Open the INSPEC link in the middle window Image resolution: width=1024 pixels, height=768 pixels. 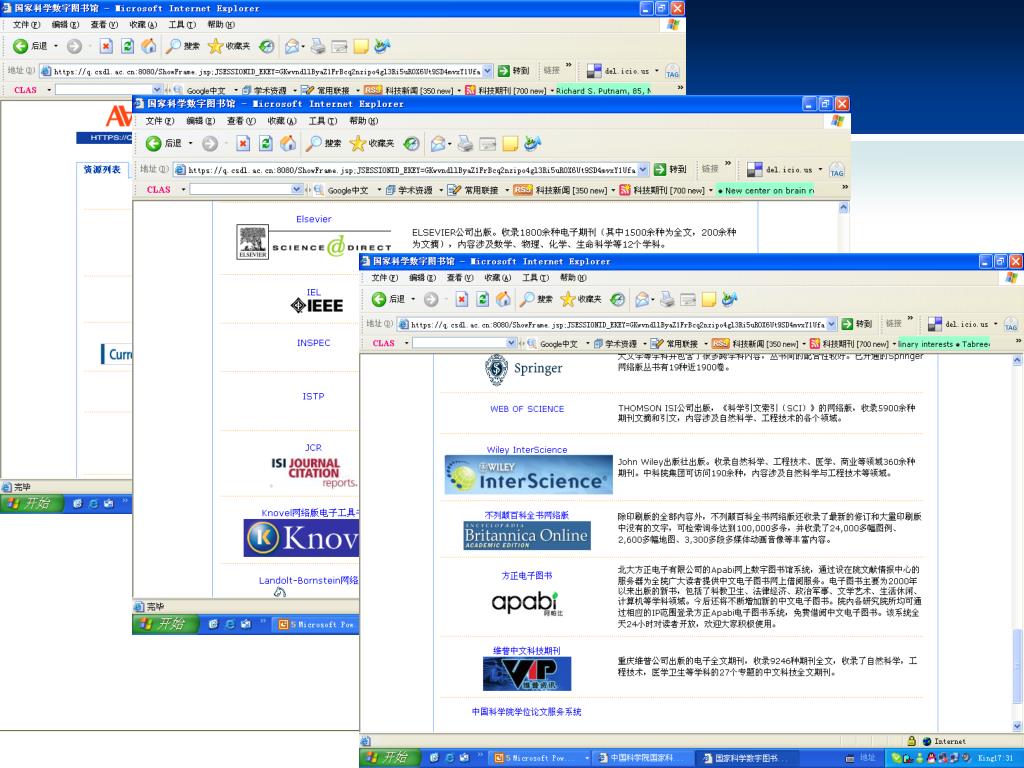coord(313,342)
